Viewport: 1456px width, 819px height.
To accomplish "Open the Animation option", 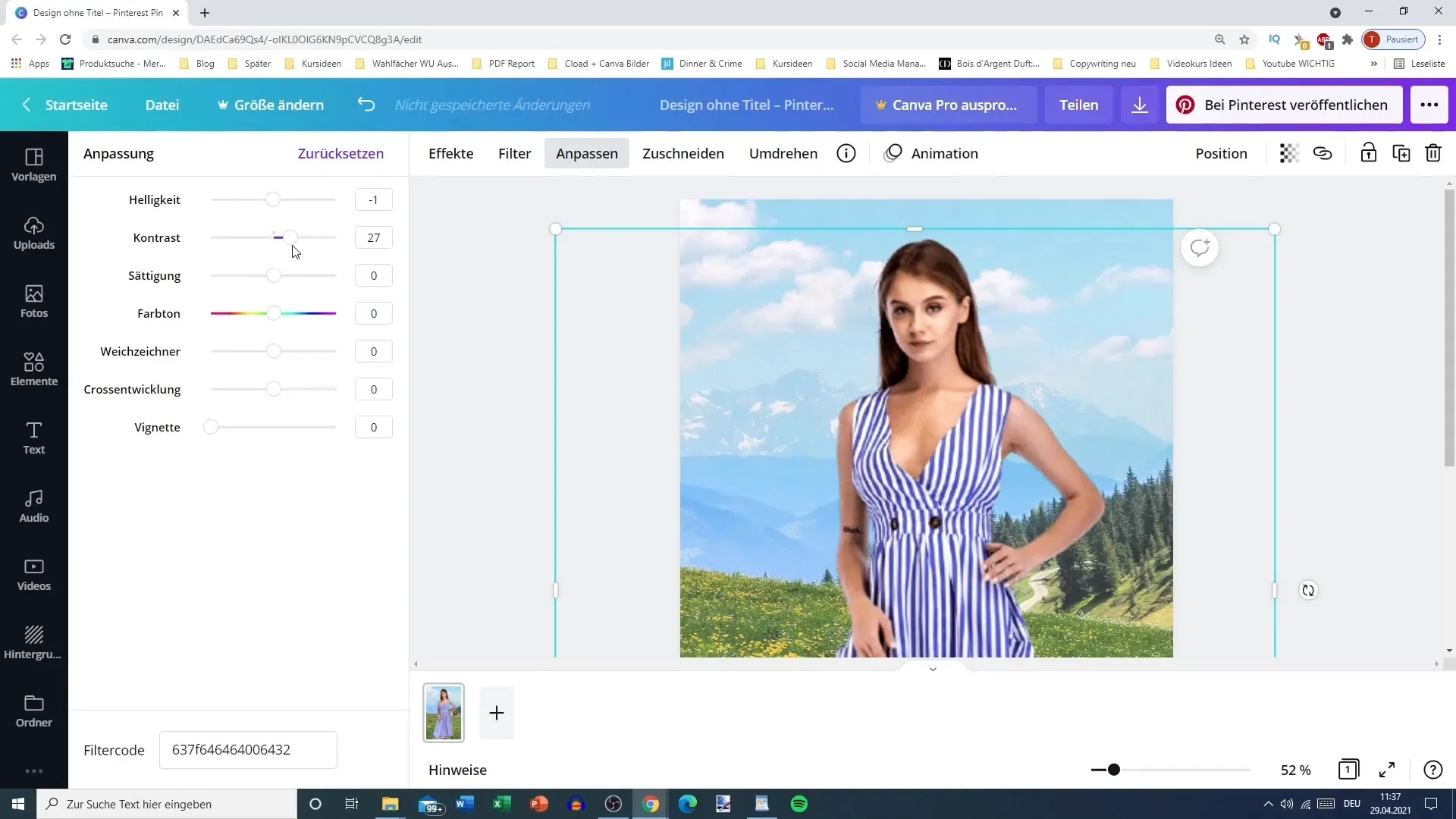I will coord(931,153).
